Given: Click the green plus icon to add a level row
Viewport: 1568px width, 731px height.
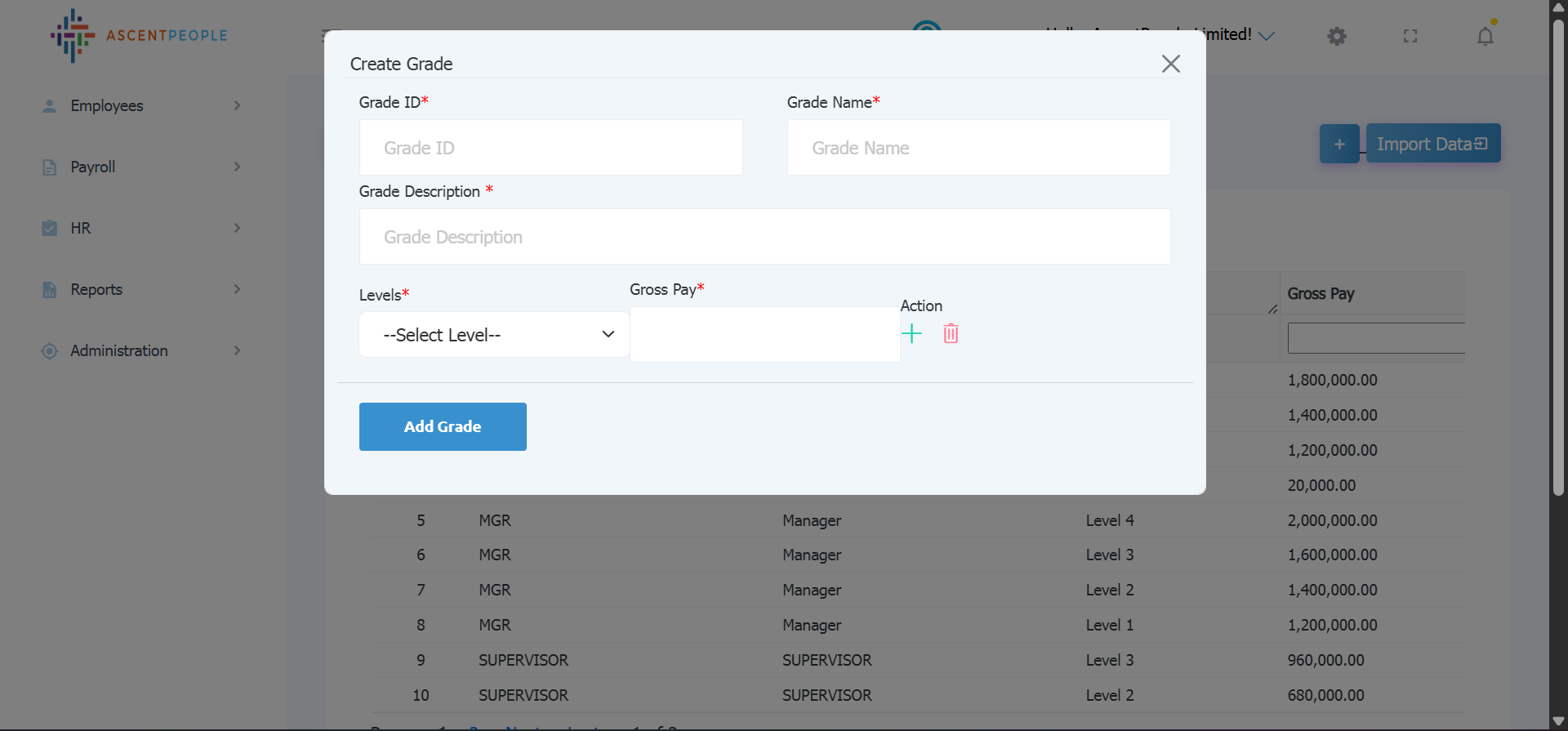Looking at the screenshot, I should [x=911, y=333].
